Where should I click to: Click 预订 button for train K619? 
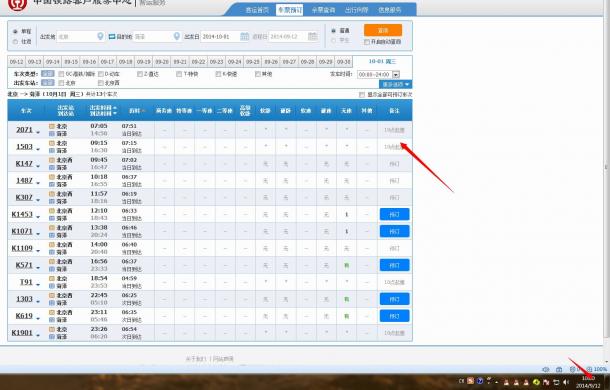[394, 316]
